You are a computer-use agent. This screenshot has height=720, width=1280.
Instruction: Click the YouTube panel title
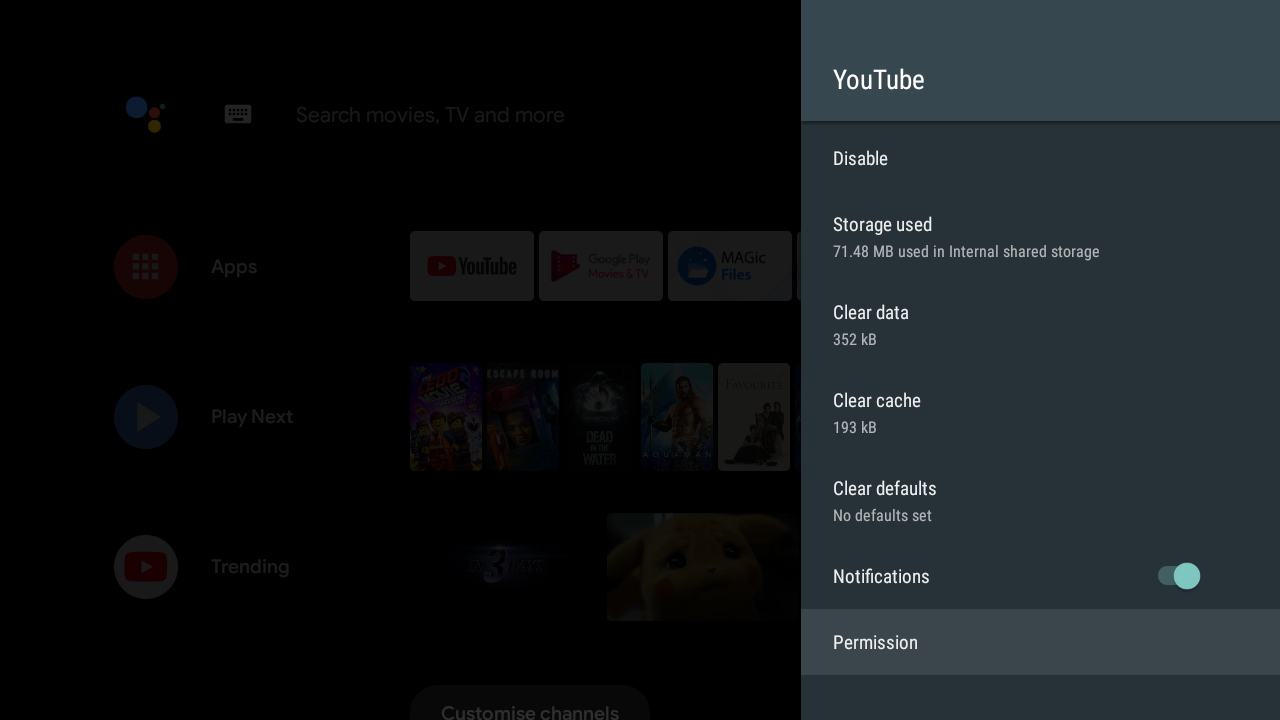(879, 80)
